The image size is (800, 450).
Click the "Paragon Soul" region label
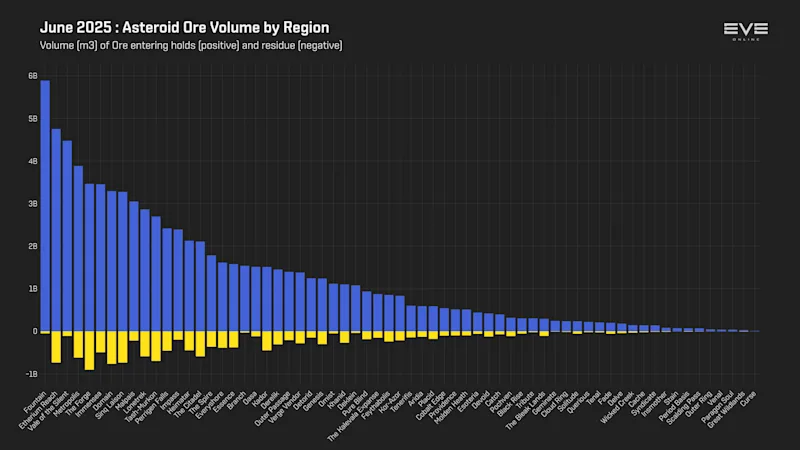[x=718, y=407]
